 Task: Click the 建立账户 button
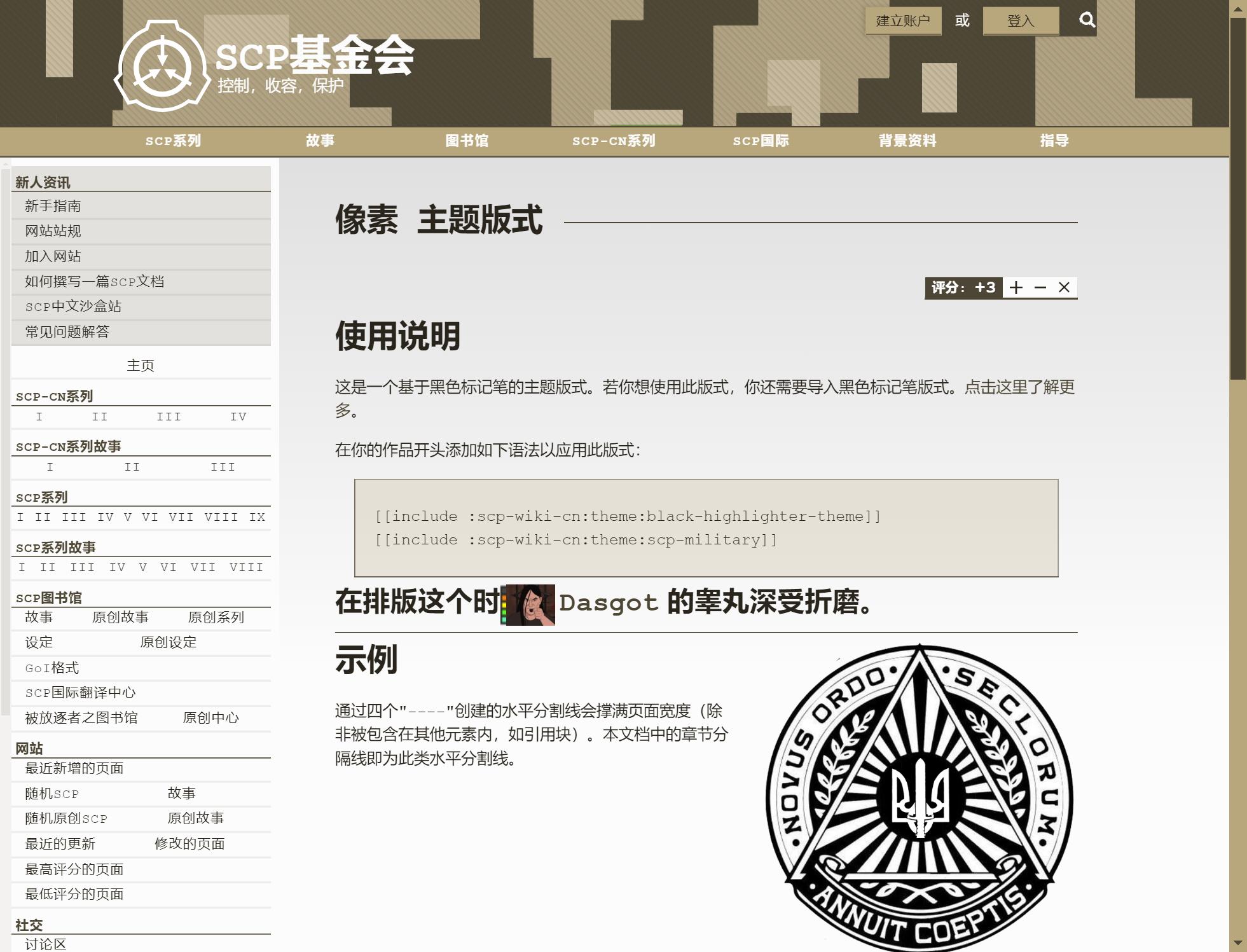903,21
